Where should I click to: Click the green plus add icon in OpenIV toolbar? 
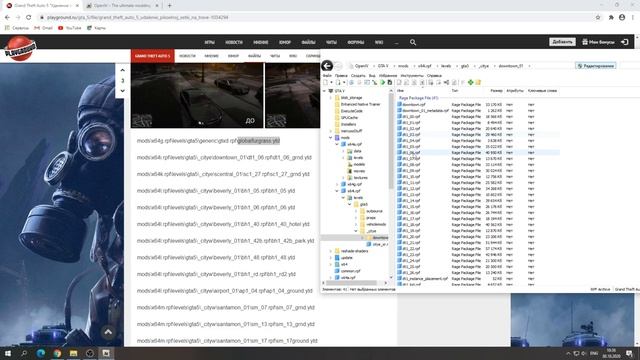coord(470,82)
